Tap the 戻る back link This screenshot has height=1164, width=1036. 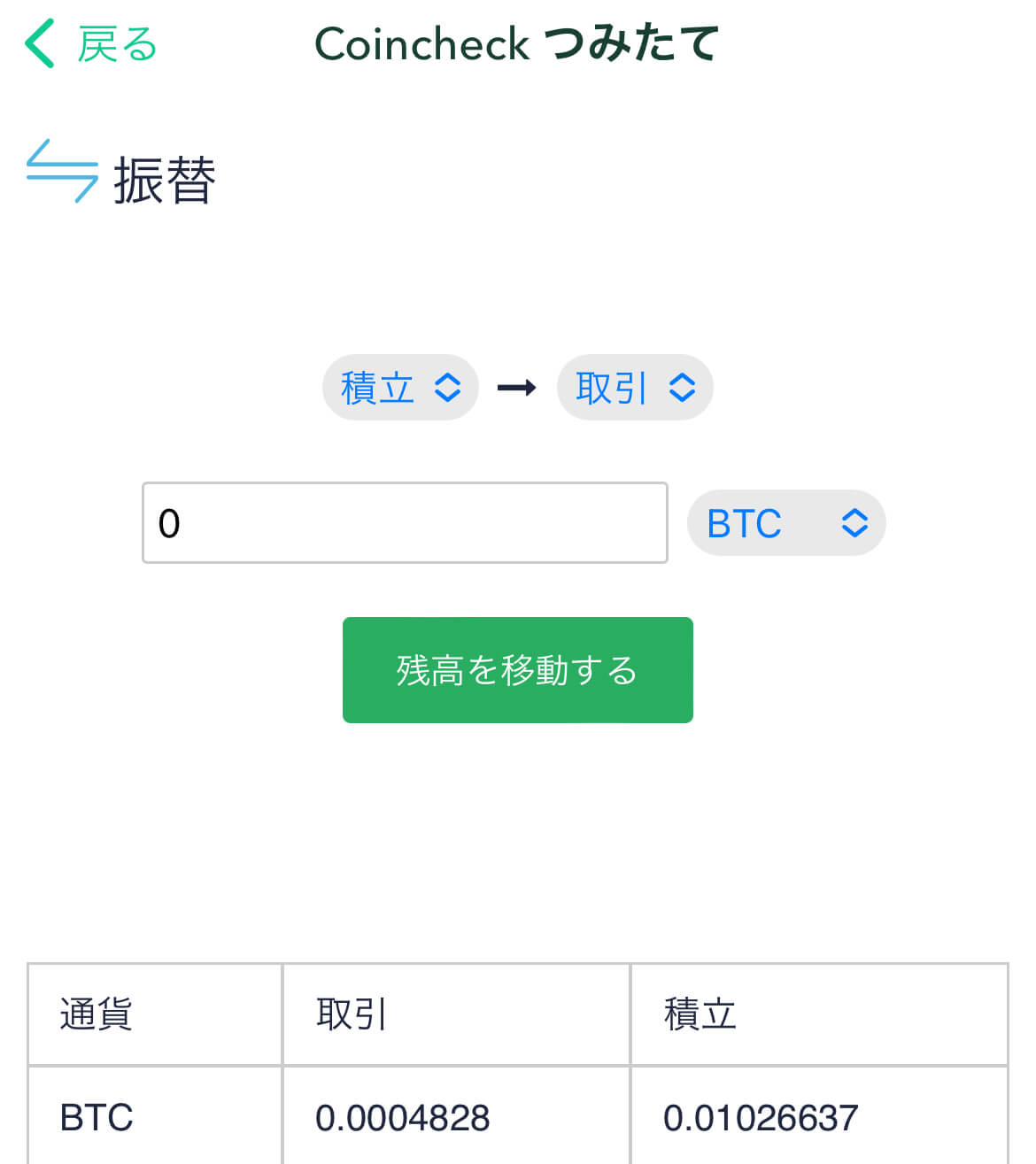(117, 44)
